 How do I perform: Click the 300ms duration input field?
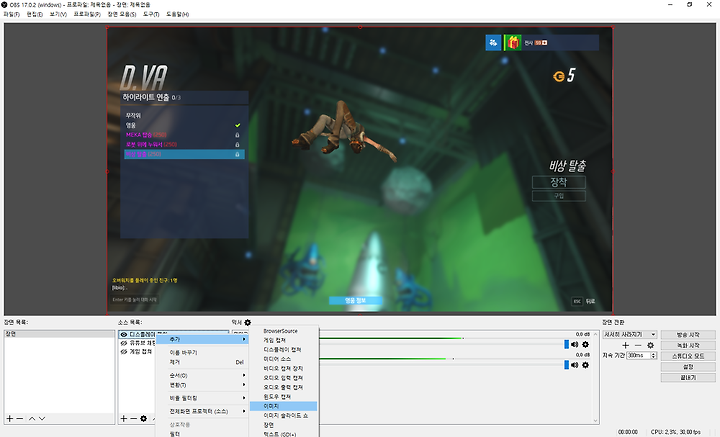[x=639, y=355]
